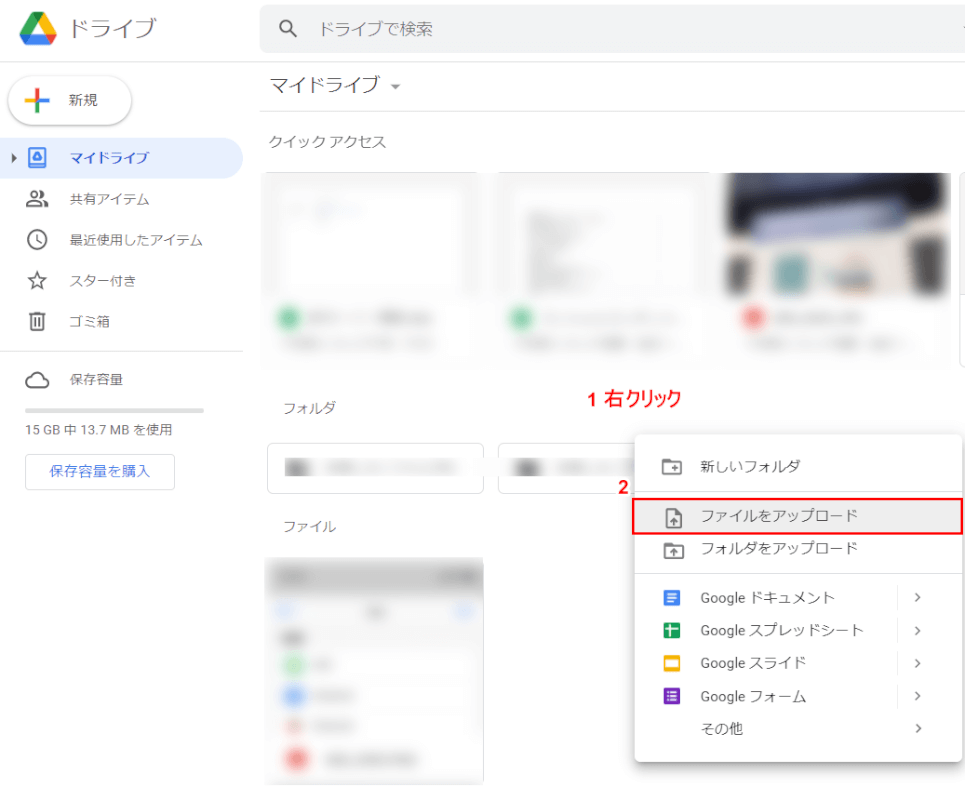Viewport: 965px width, 800px height.
Task: Click the 保存容量を購入 link
Action: pyautogui.click(x=100, y=472)
